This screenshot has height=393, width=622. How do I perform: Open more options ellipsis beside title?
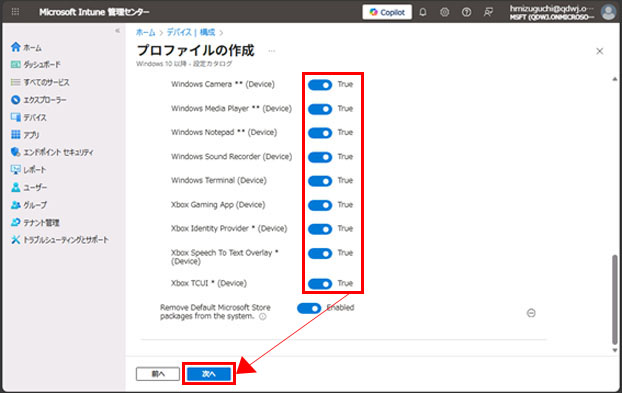(272, 51)
